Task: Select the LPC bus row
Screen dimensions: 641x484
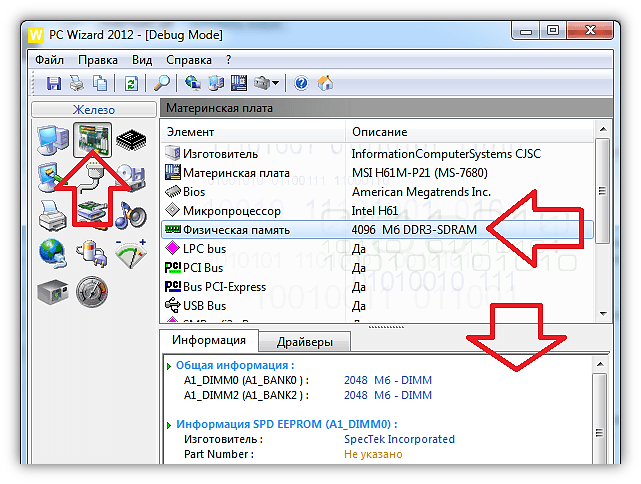Action: [377, 249]
